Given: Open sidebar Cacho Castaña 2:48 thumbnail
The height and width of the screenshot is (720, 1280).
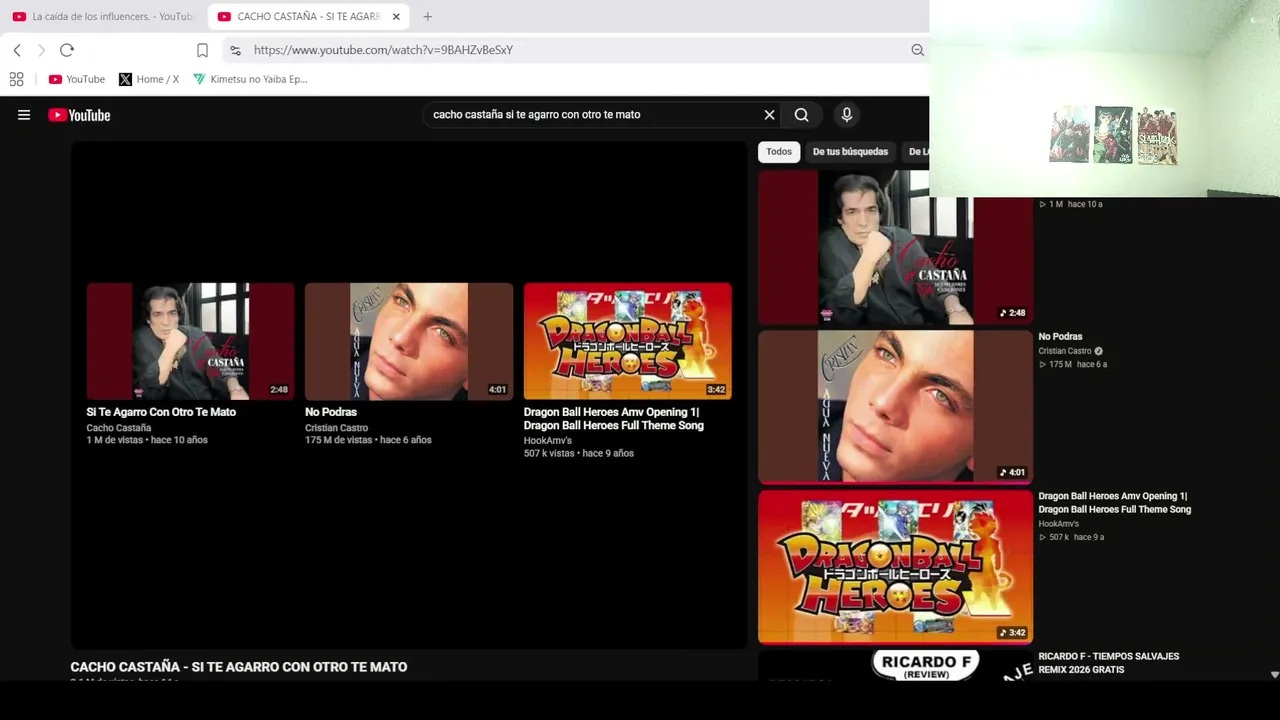Looking at the screenshot, I should coord(895,247).
